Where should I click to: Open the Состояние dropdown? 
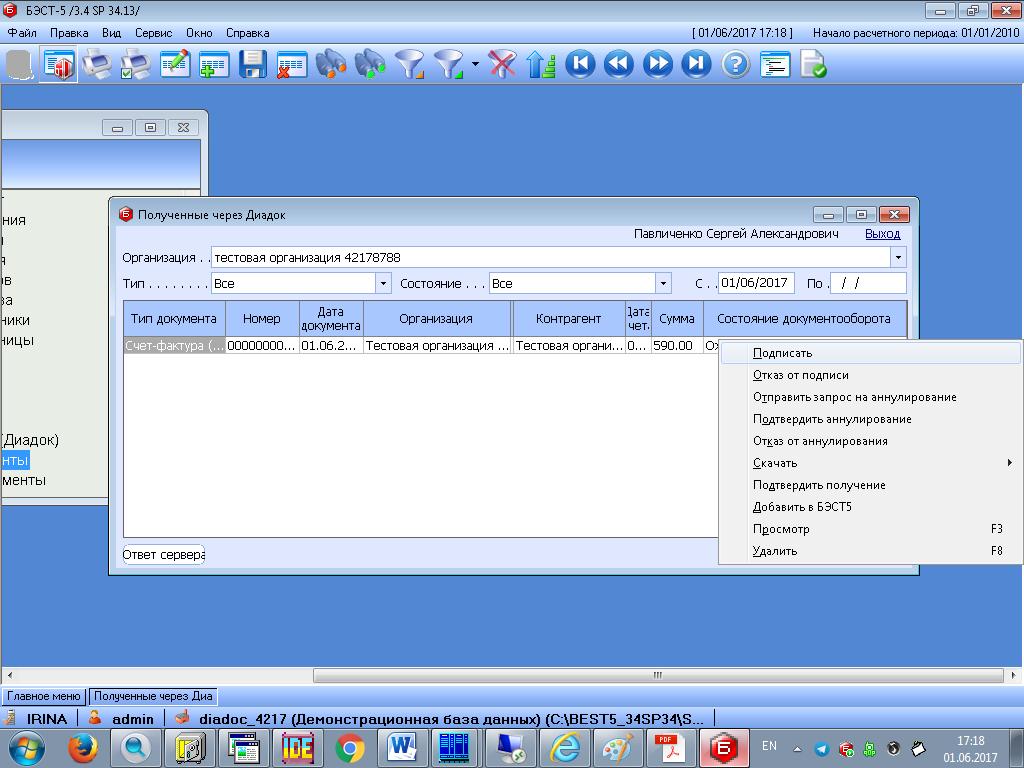click(x=664, y=283)
